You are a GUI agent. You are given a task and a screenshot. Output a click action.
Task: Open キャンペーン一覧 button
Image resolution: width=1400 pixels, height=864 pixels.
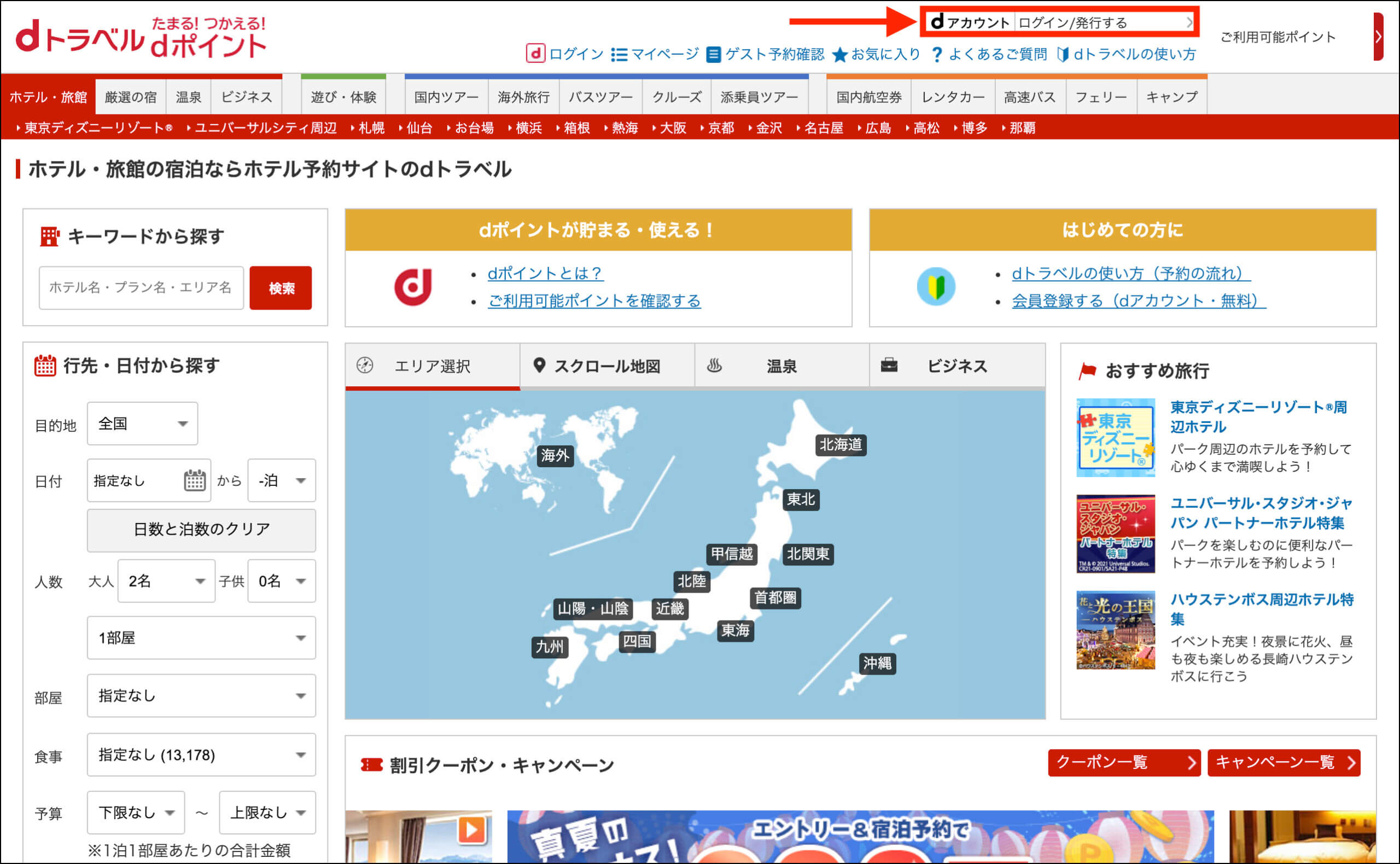point(1284,762)
